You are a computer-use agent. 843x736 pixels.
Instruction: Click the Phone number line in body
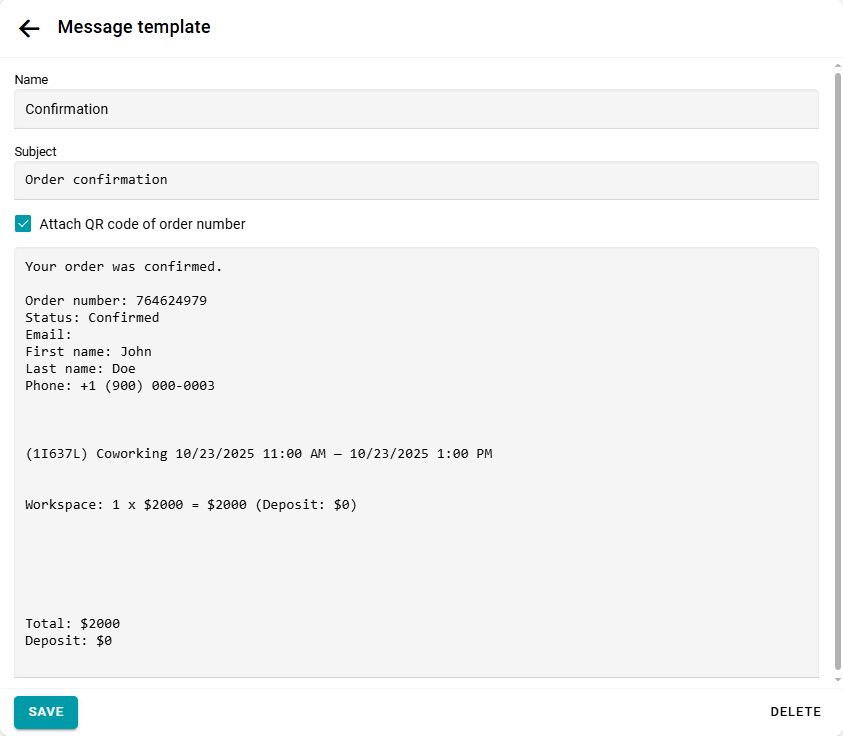pyautogui.click(x=120, y=386)
